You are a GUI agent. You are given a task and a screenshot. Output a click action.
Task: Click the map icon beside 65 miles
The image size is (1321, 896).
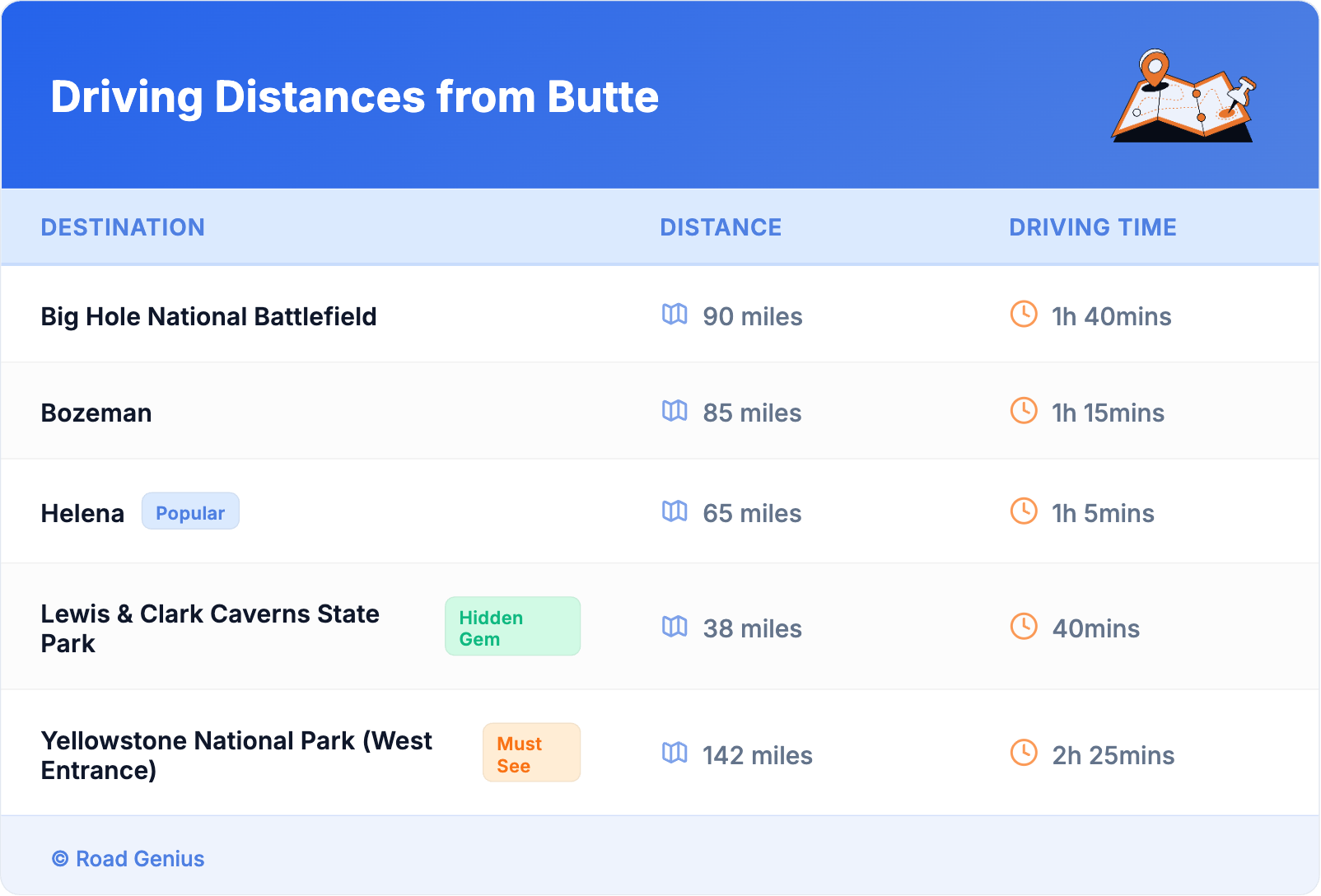pos(675,511)
